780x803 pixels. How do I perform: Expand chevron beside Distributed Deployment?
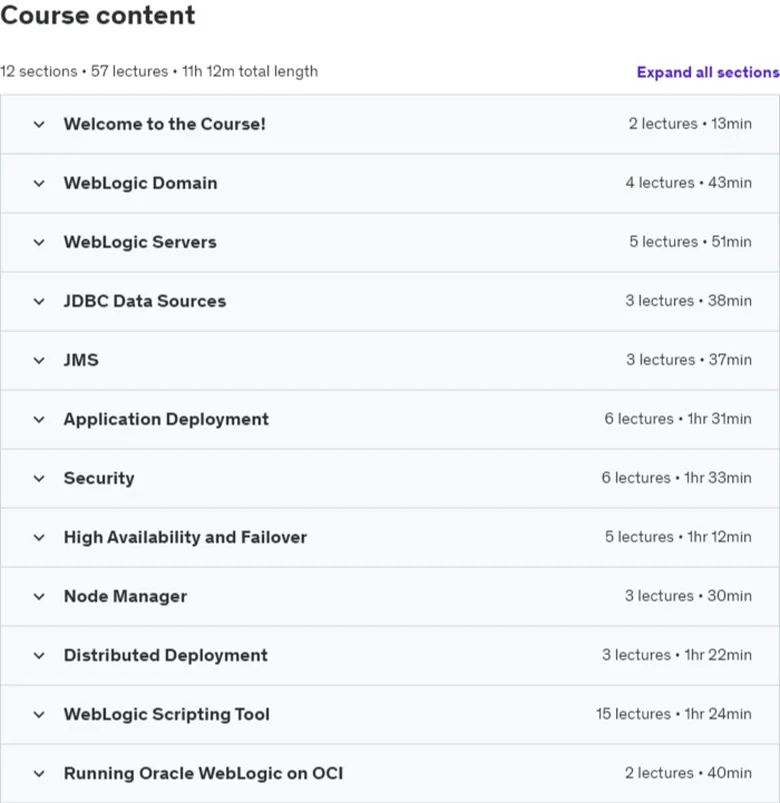[39, 656]
